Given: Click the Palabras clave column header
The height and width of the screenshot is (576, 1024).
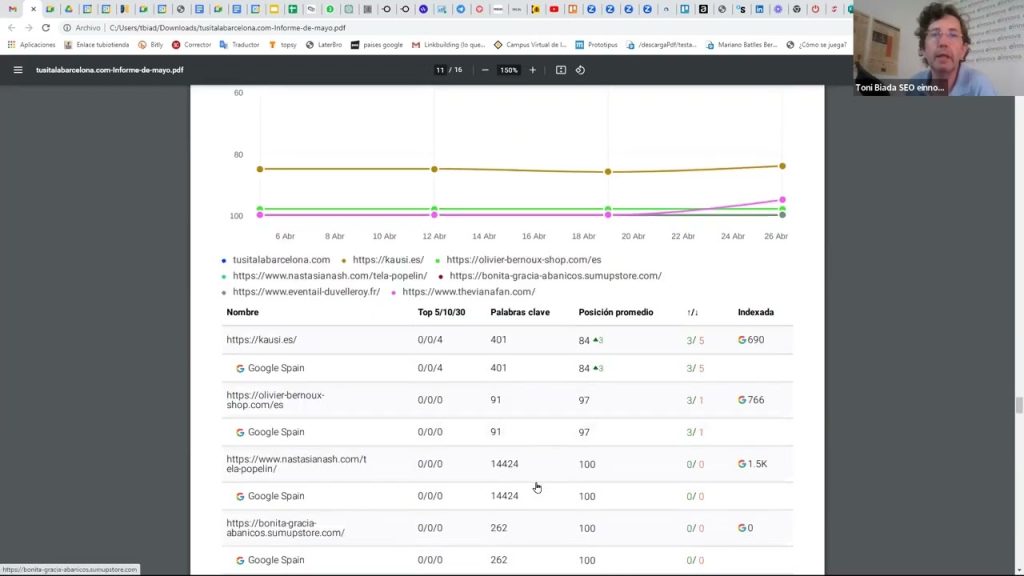Looking at the screenshot, I should point(520,312).
